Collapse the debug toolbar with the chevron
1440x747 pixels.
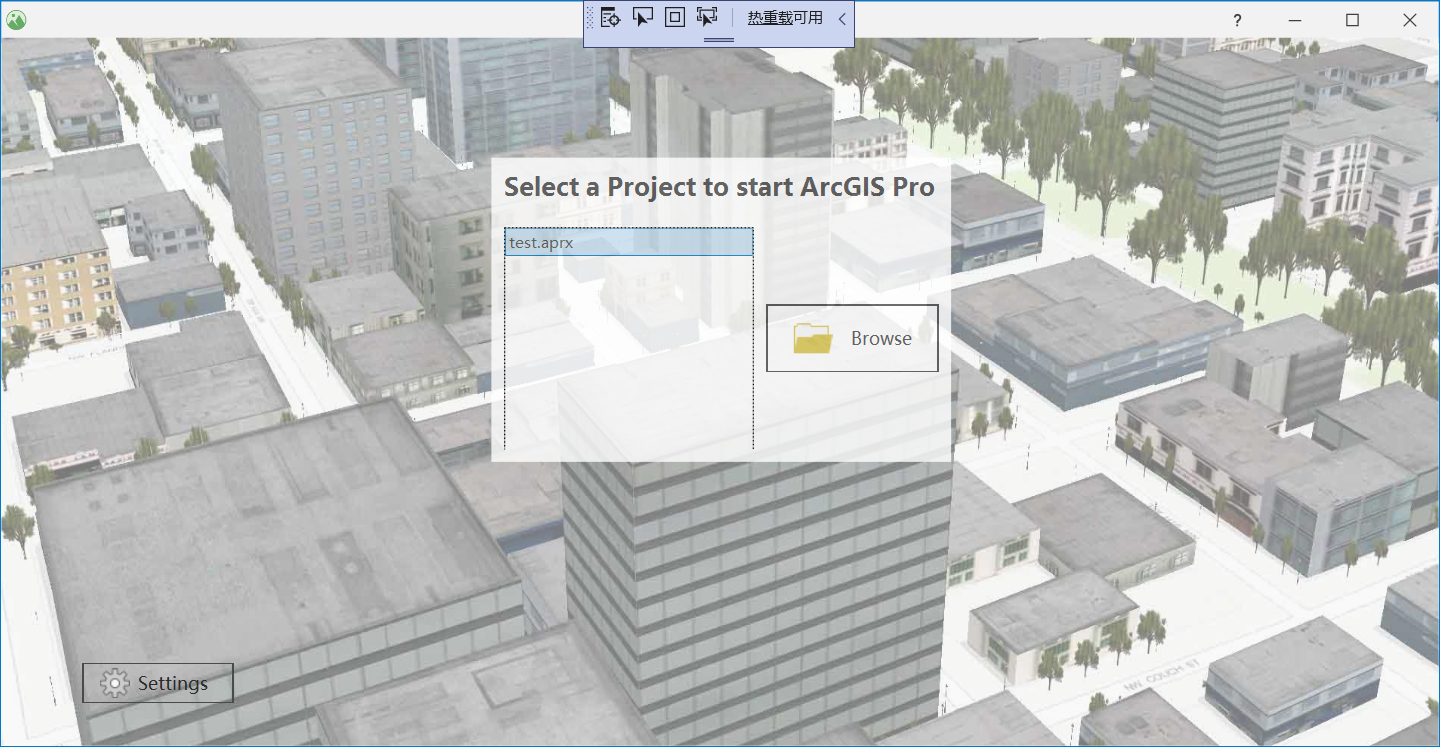841,18
